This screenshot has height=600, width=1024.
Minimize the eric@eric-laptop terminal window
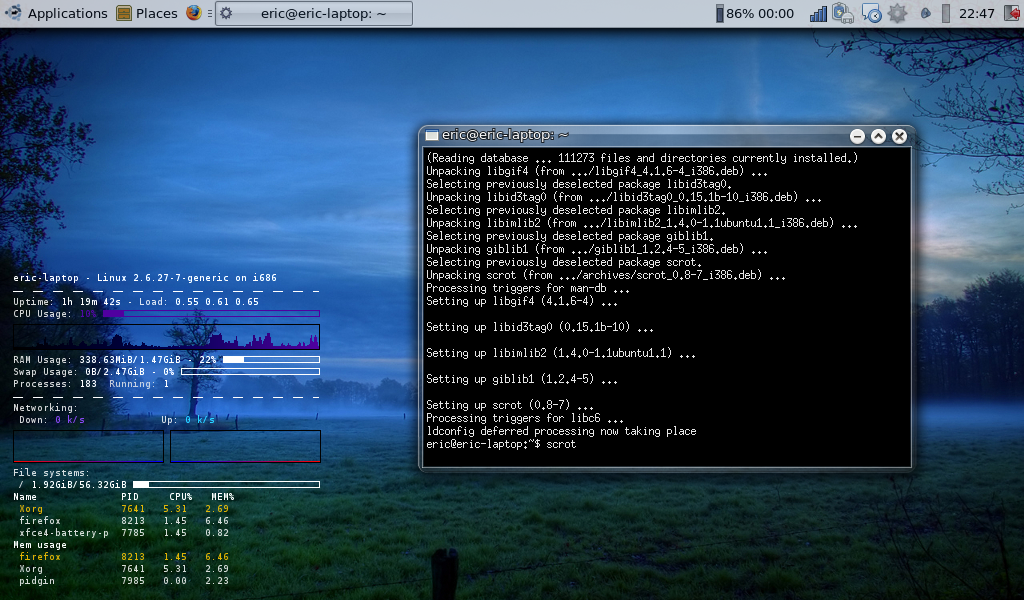pyautogui.click(x=857, y=136)
